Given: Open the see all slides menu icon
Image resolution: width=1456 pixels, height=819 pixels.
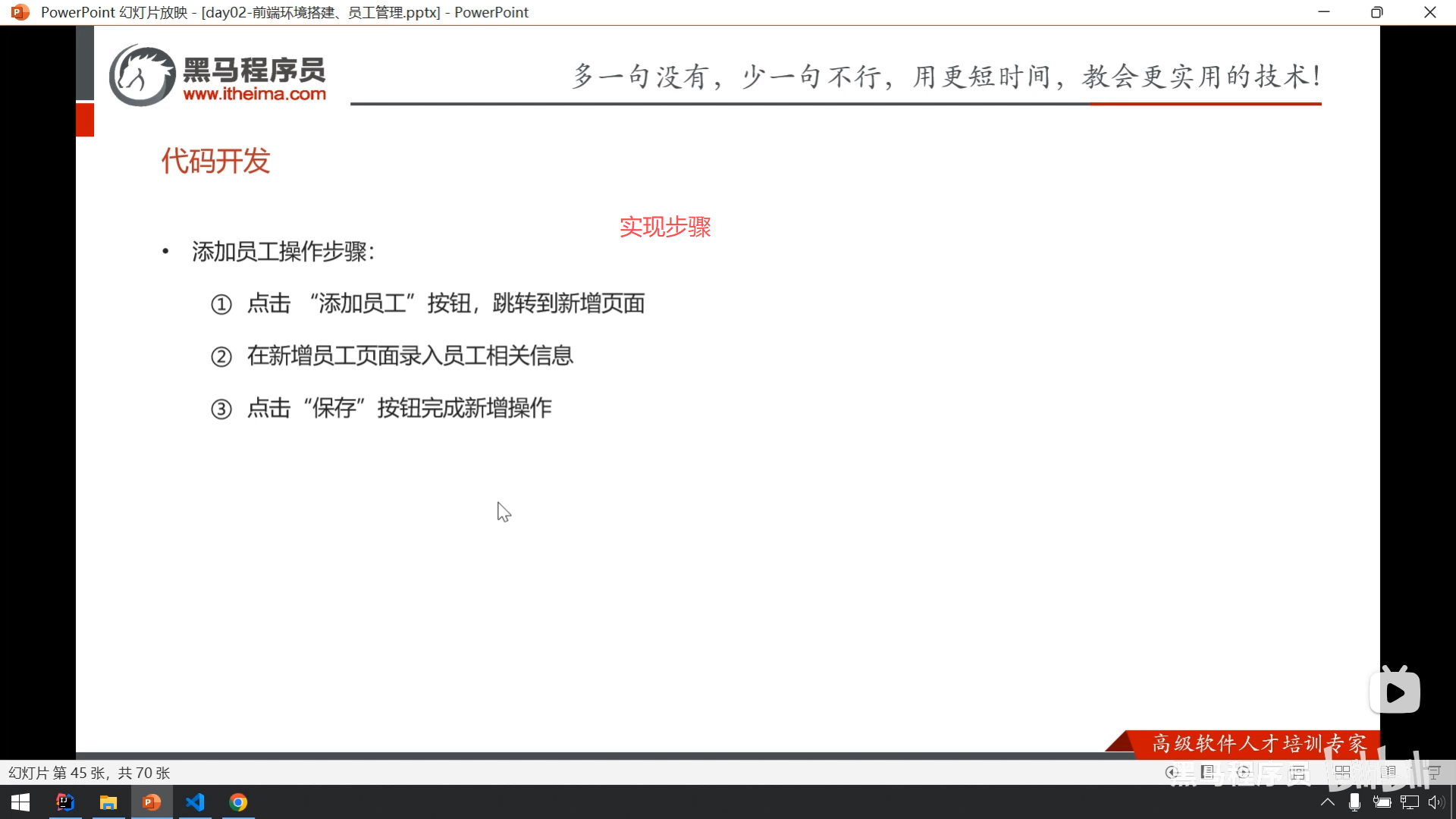Looking at the screenshot, I should pyautogui.click(x=1208, y=772).
